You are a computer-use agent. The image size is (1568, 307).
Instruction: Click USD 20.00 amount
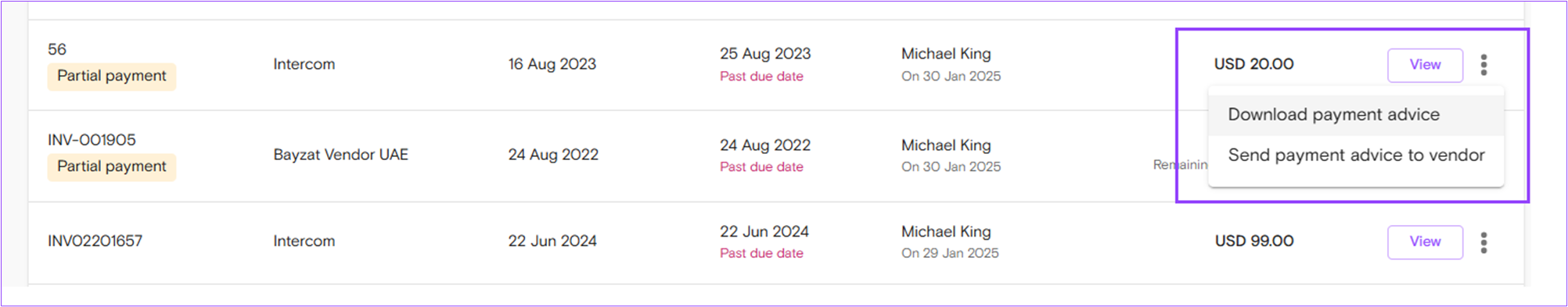[1253, 64]
